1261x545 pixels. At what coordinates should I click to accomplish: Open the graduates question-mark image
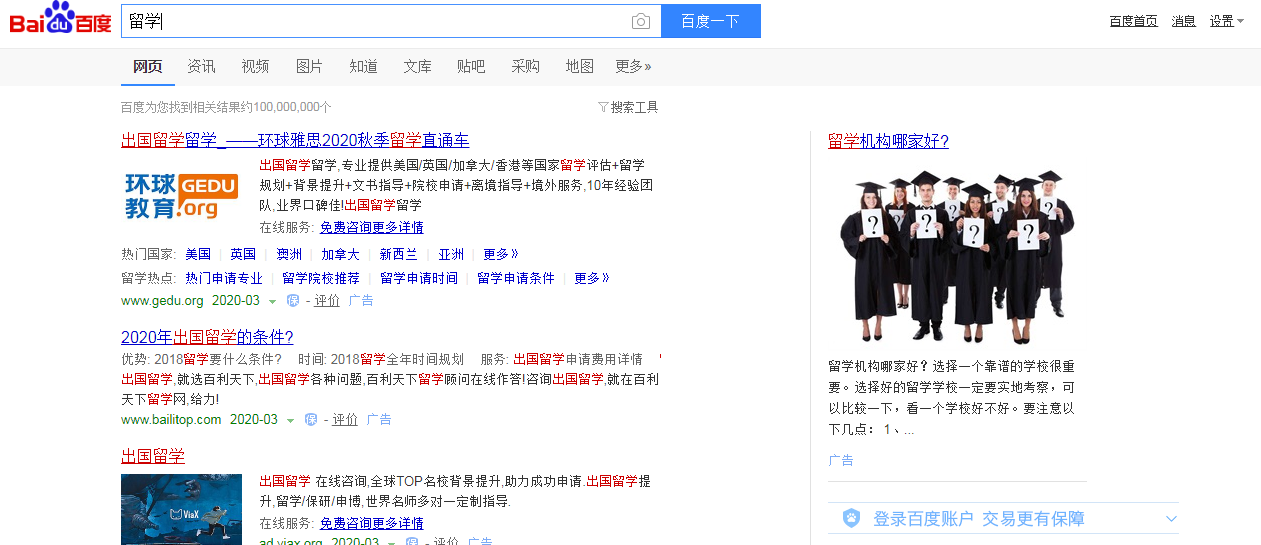(x=958, y=257)
